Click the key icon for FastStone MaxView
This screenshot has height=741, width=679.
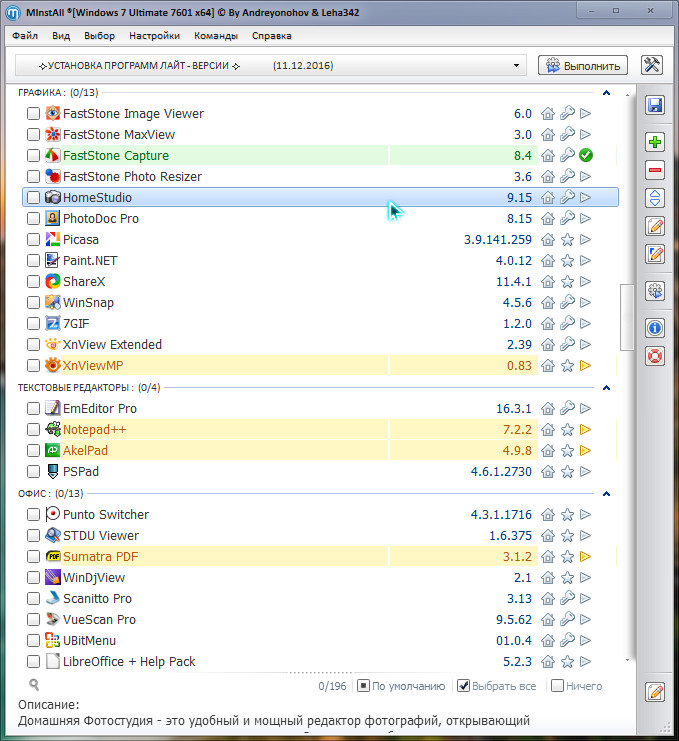click(567, 134)
